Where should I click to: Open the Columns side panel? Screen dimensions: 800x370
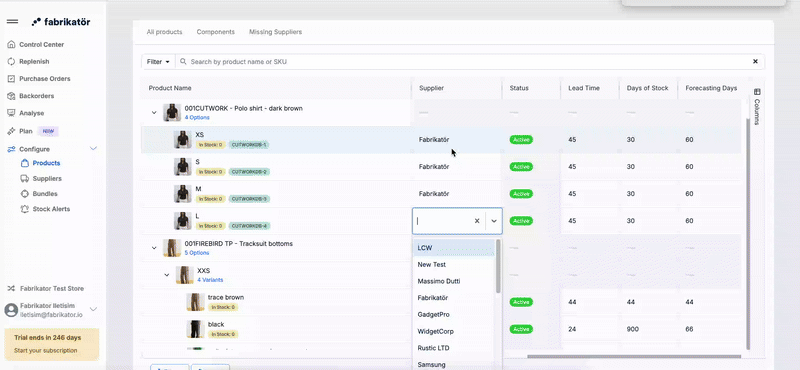tap(757, 106)
